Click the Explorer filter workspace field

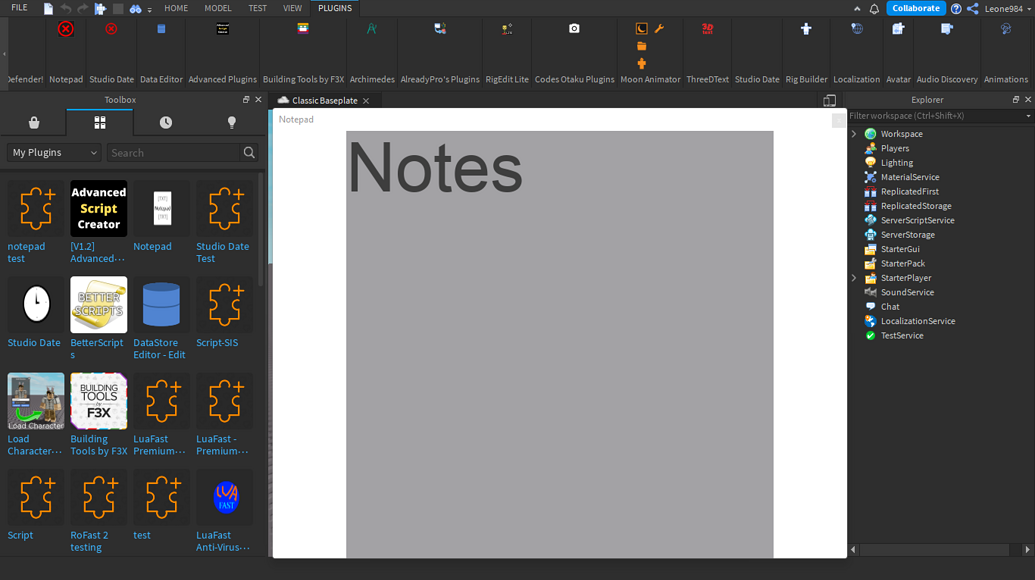click(x=935, y=116)
